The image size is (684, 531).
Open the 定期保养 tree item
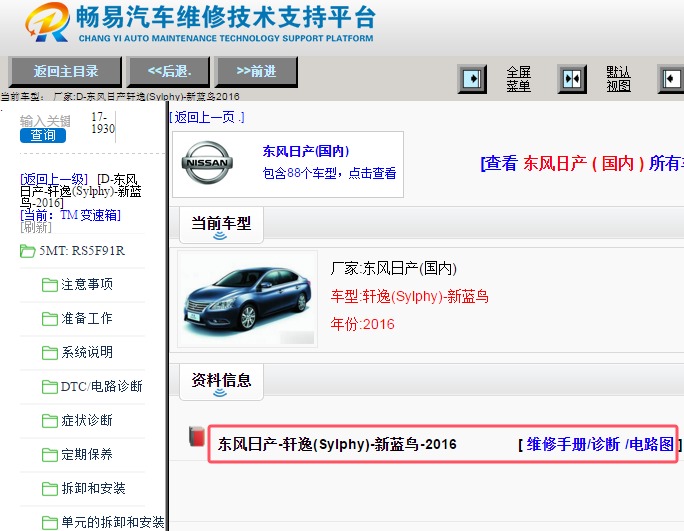click(87, 454)
